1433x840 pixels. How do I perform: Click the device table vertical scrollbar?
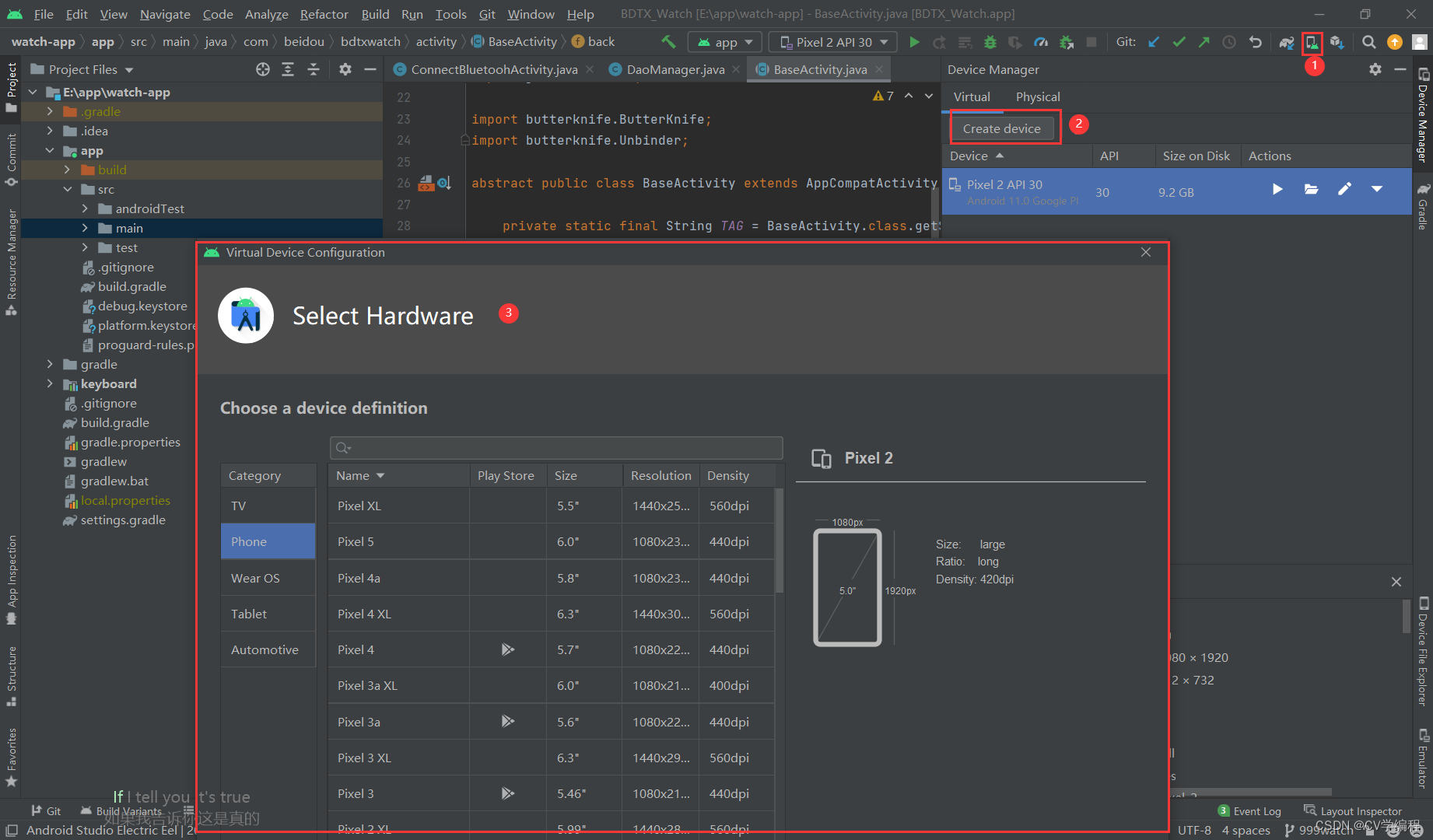click(779, 541)
